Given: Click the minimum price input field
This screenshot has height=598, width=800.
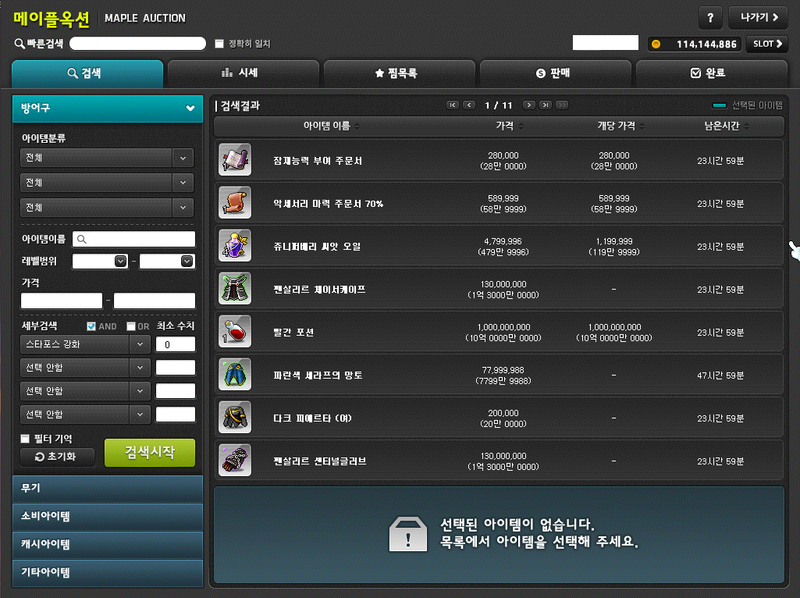Looking at the screenshot, I should click(61, 301).
